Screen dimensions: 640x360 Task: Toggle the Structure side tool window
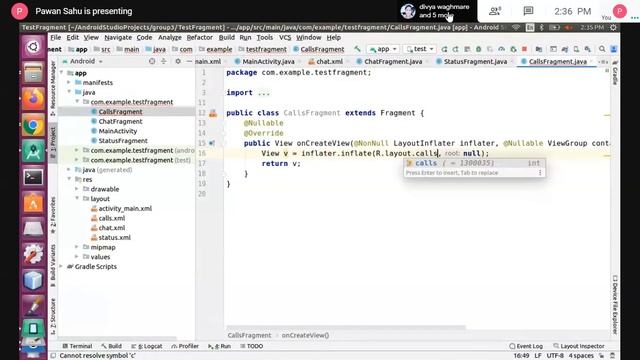(x=53, y=316)
